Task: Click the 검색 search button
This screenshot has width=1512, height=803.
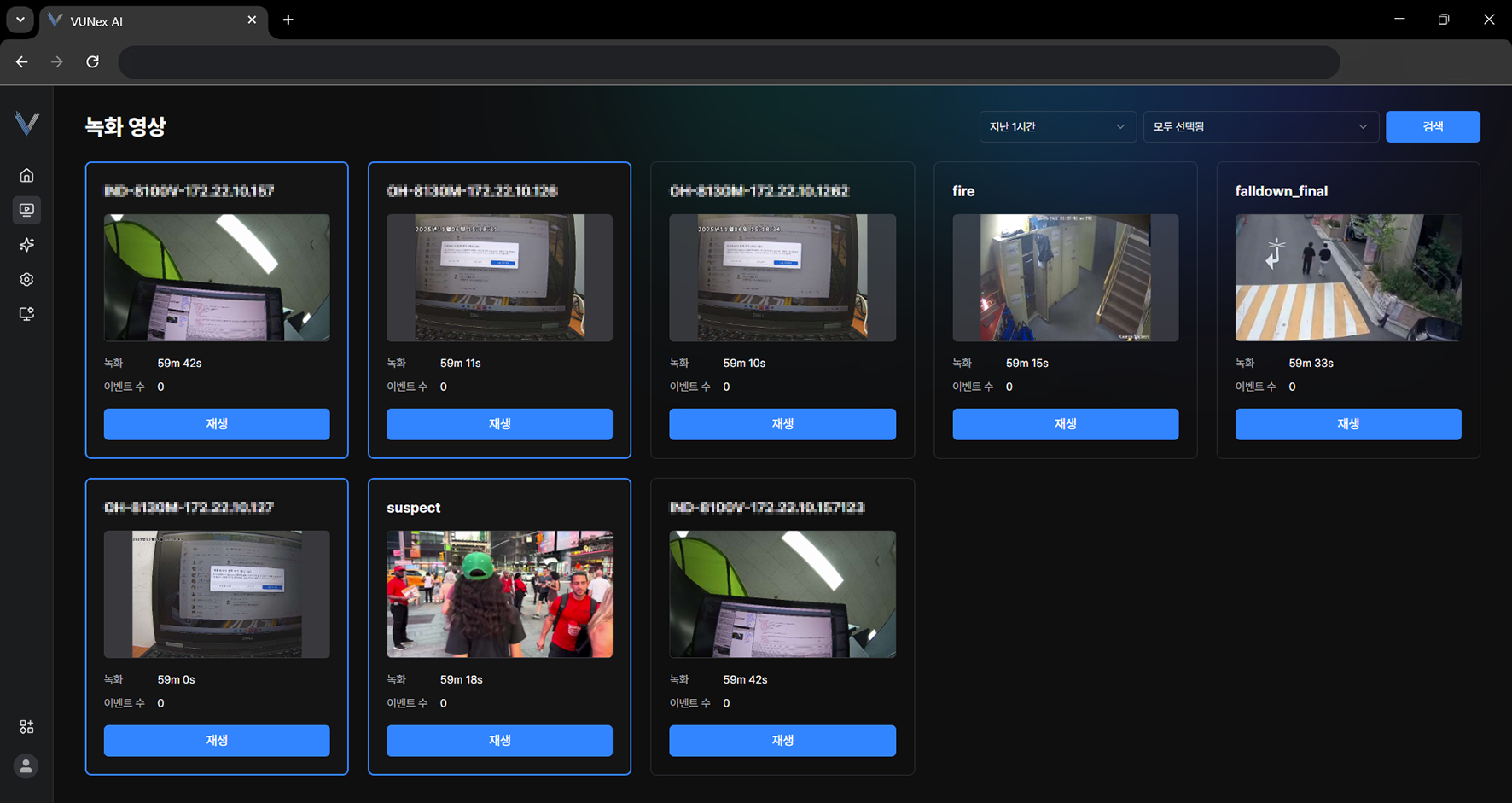Action: (x=1432, y=127)
